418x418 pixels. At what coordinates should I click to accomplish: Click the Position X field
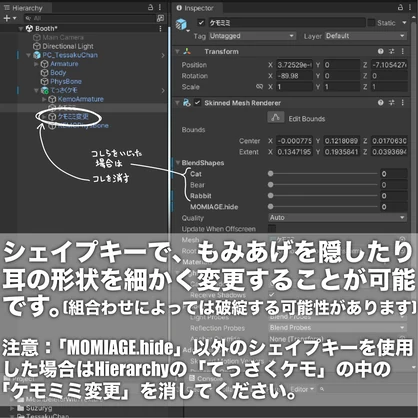tap(294, 65)
